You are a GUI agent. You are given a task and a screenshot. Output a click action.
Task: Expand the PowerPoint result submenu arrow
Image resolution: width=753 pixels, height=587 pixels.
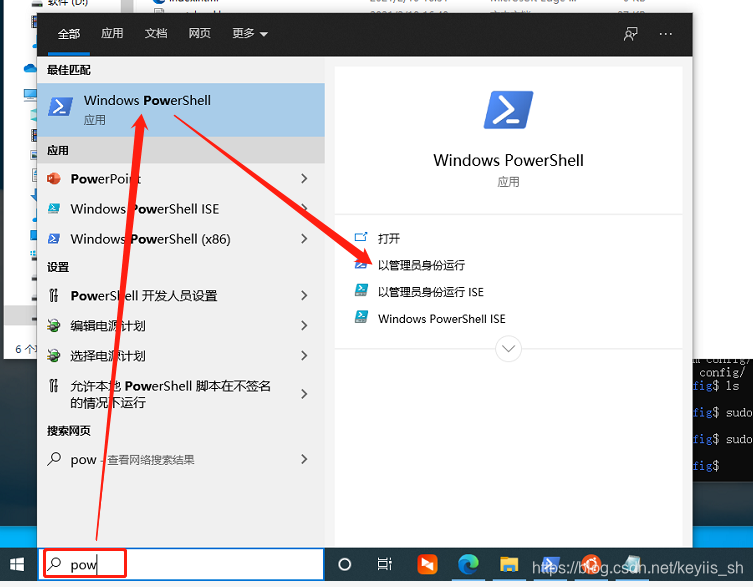tap(304, 179)
